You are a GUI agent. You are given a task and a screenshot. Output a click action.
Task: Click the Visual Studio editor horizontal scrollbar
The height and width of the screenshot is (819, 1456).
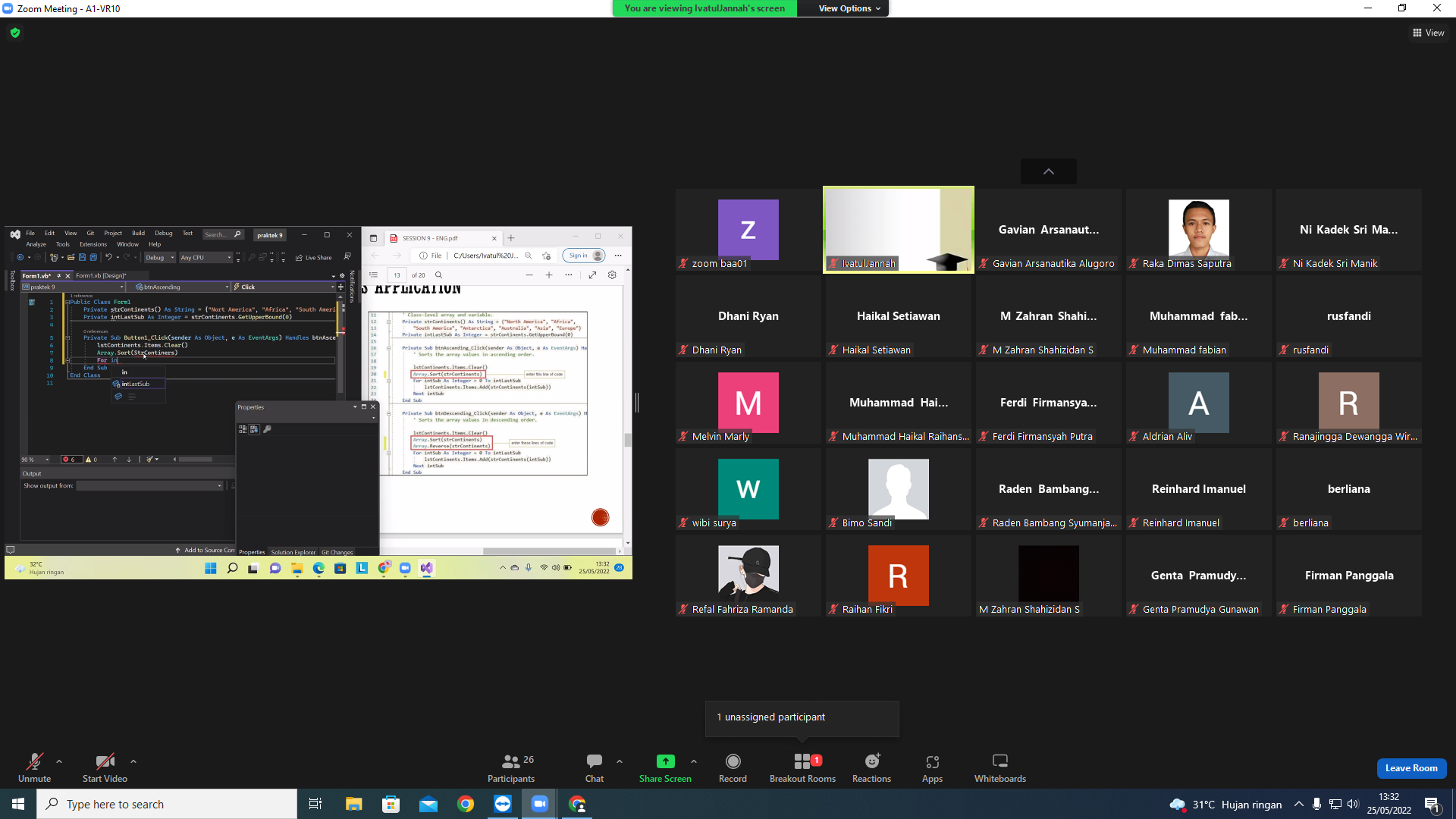[x=196, y=460]
